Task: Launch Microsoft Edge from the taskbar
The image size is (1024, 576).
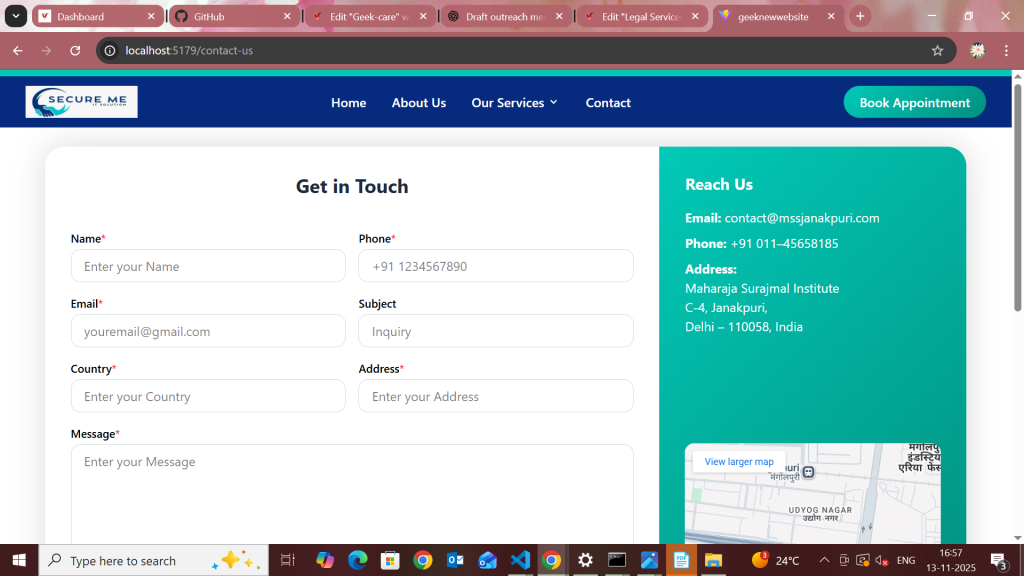Action: (x=357, y=560)
